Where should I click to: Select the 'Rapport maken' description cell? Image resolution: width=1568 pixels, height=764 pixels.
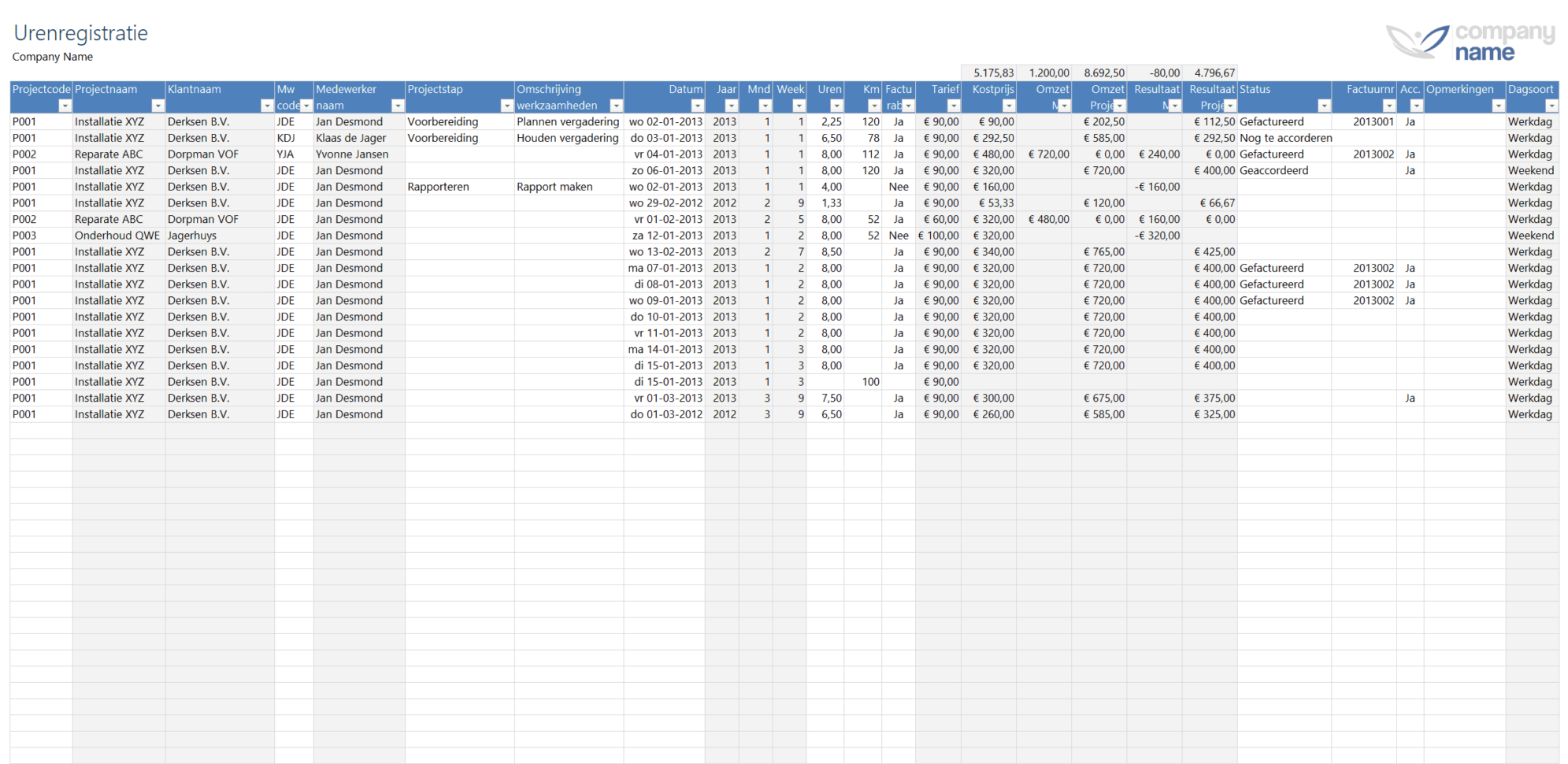[554, 187]
